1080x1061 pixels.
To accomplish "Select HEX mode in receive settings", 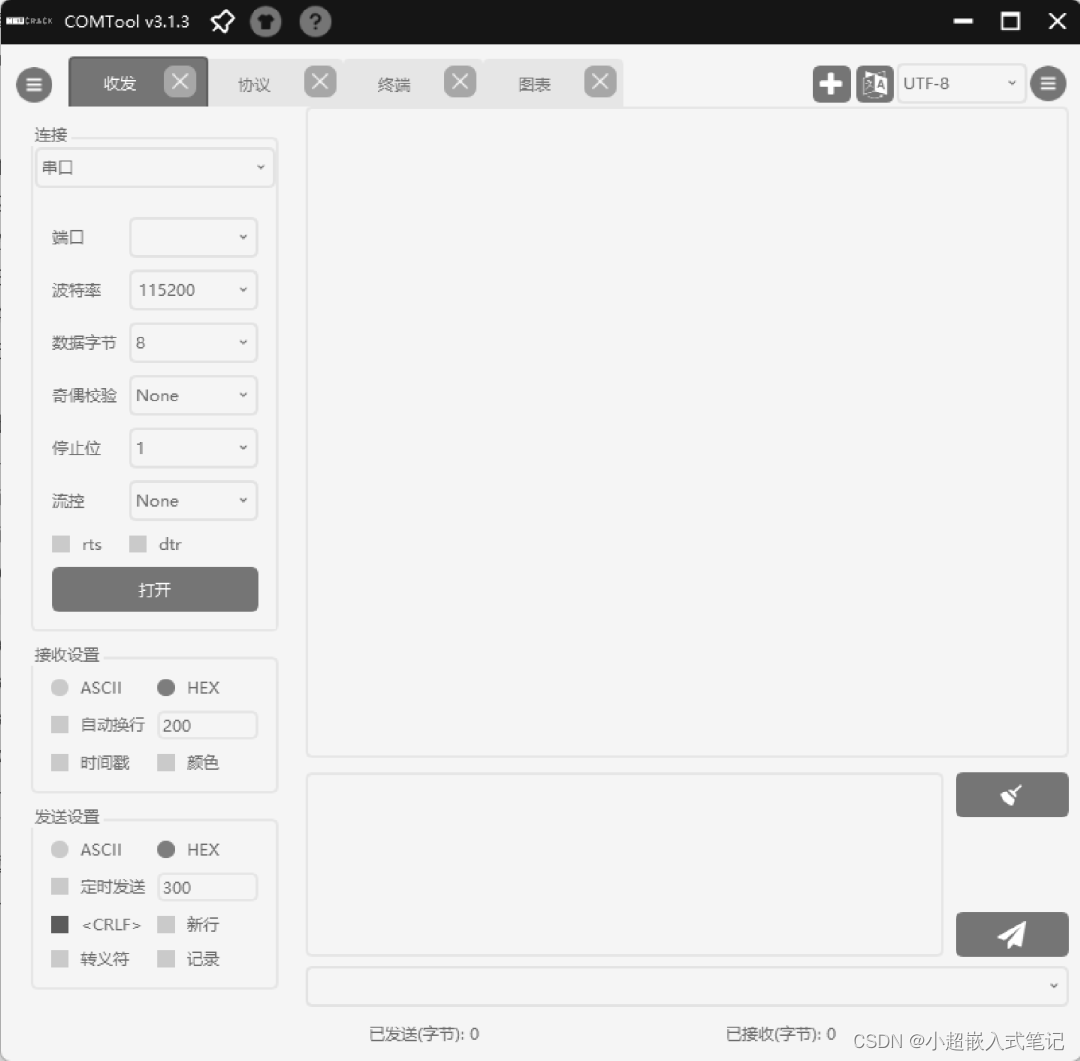I will 164,687.
